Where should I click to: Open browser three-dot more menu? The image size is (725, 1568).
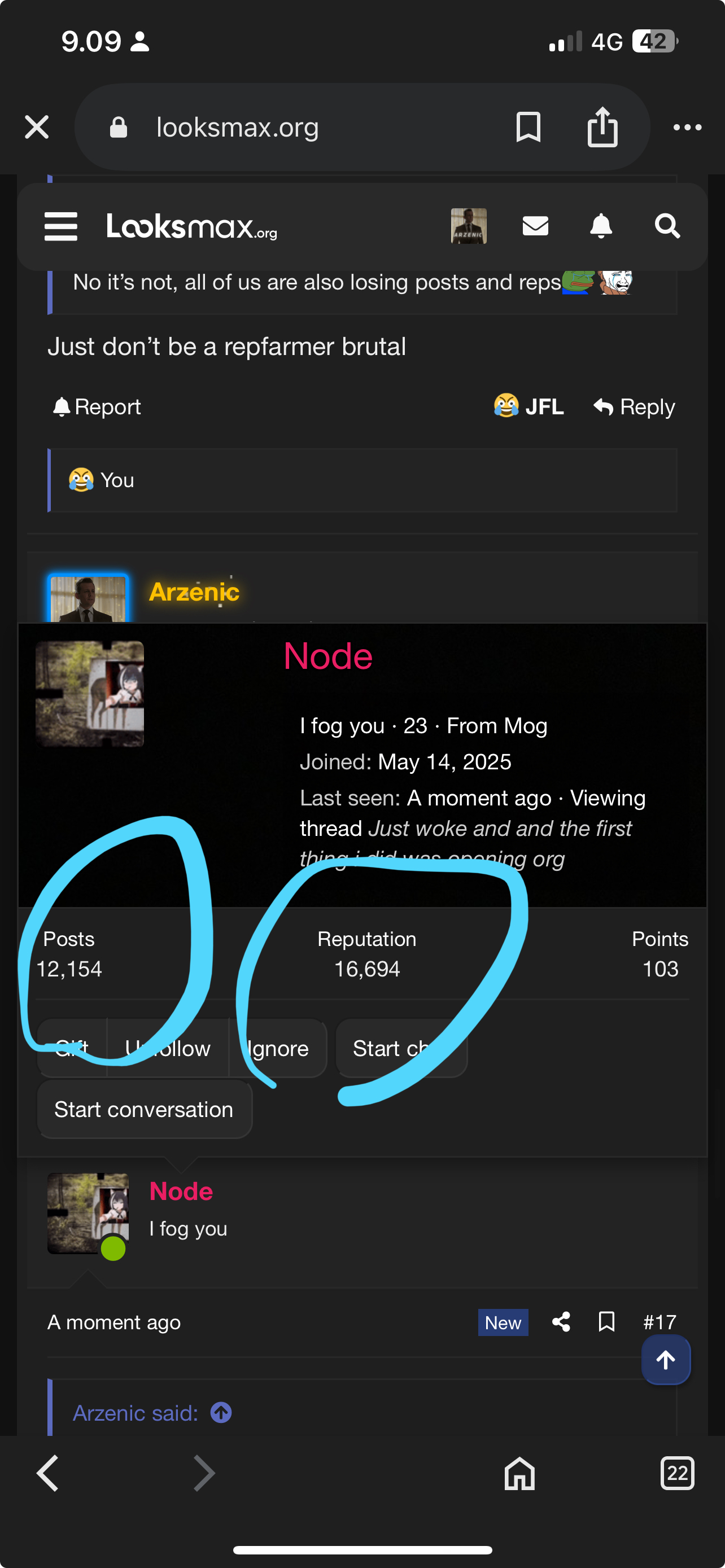(687, 127)
